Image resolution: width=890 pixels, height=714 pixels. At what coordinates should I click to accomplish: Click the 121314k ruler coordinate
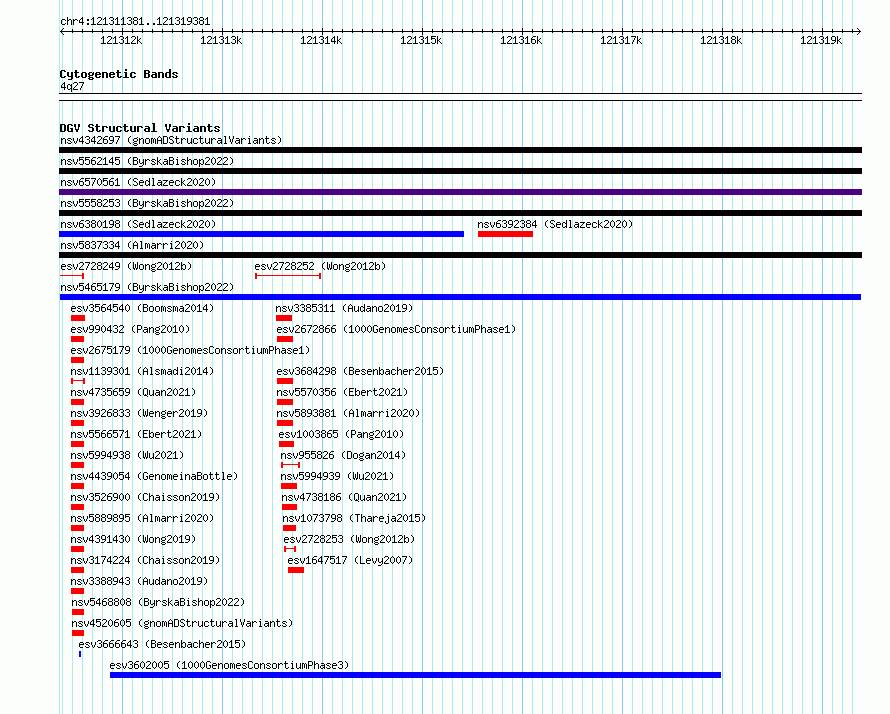tap(321, 40)
